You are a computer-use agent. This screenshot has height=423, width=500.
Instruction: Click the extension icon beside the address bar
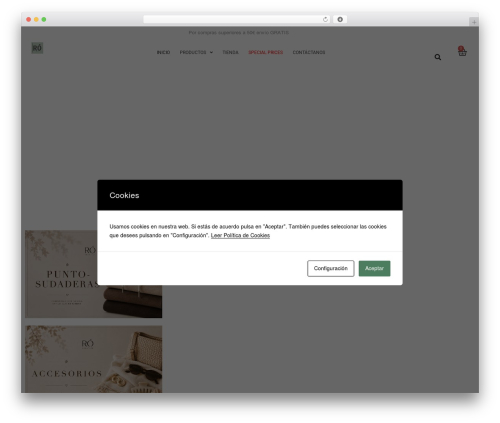tap(340, 19)
